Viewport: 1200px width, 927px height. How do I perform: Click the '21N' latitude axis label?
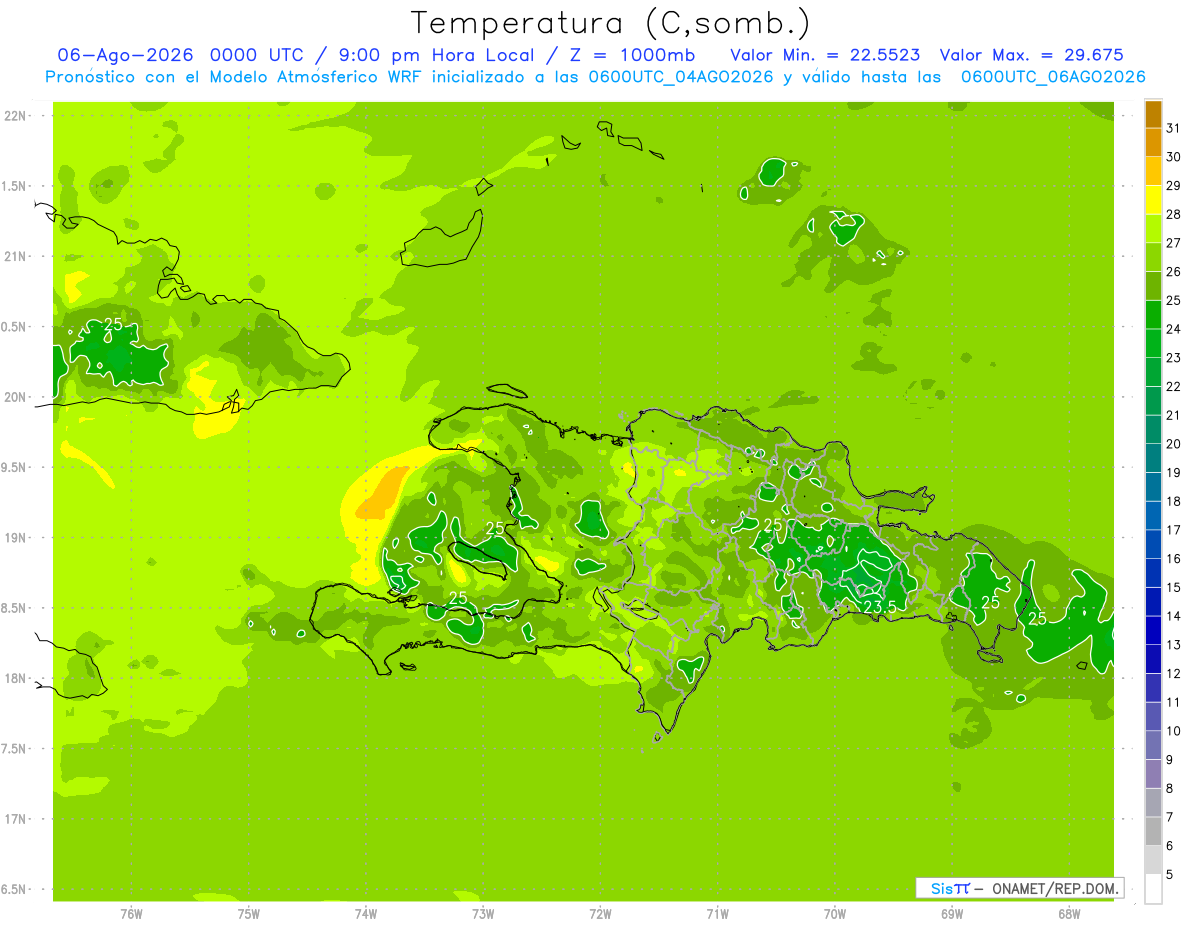[x=15, y=256]
